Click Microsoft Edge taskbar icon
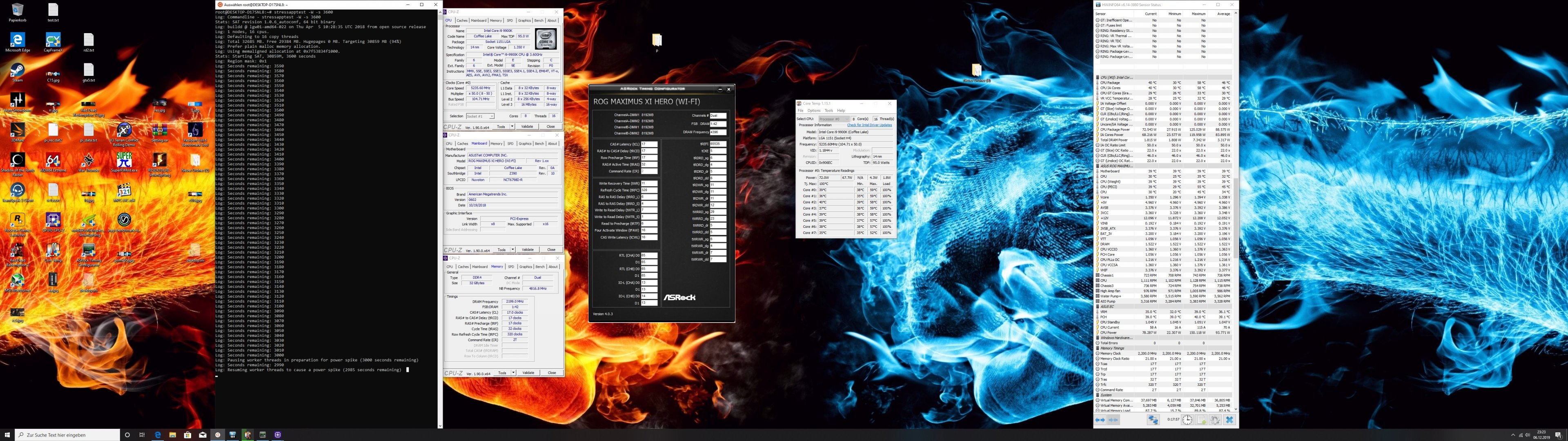Image resolution: width=1568 pixels, height=441 pixels. pyautogui.click(x=158, y=435)
